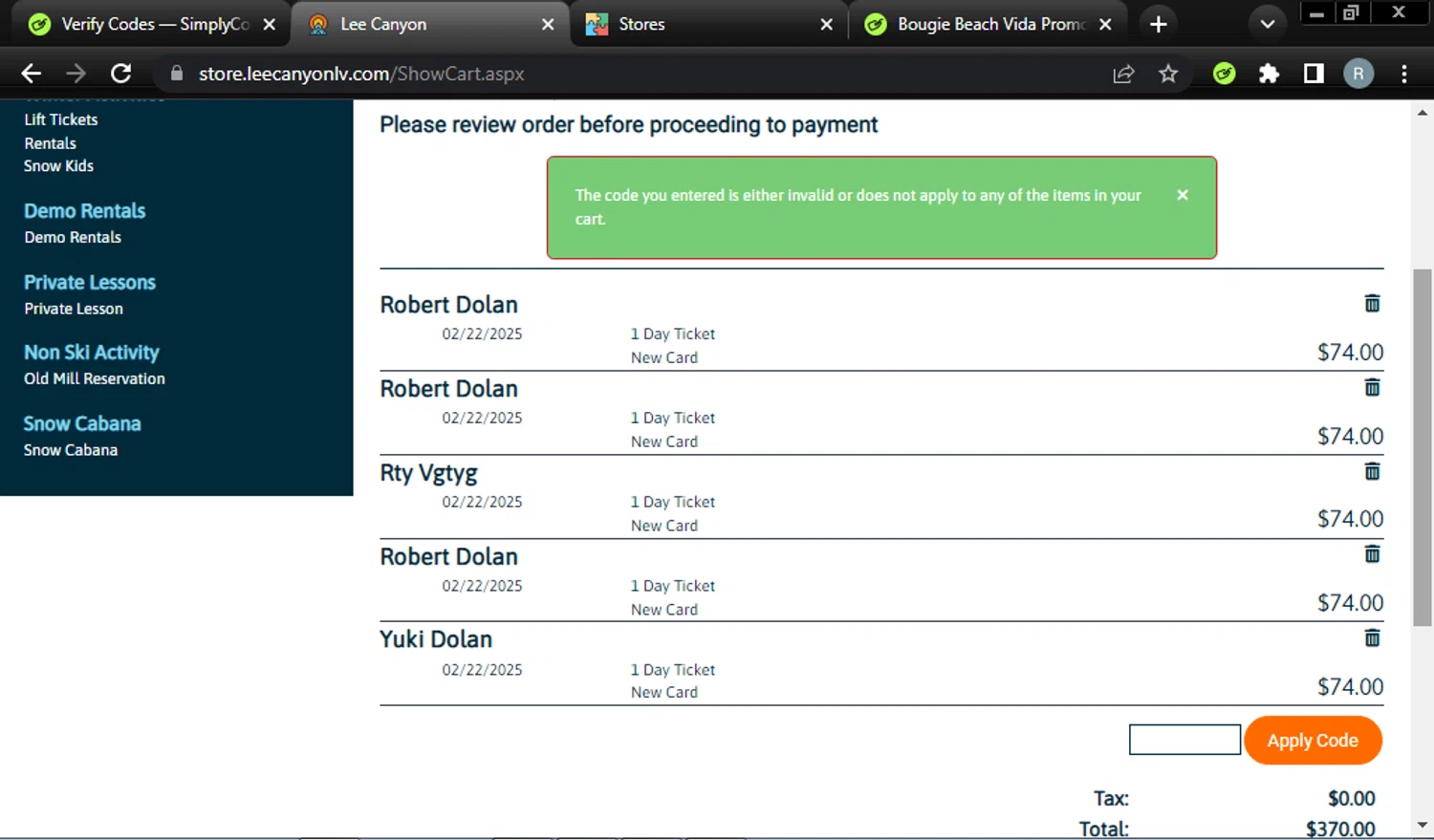Click the page vertical scrollbar thumb
This screenshot has width=1434, height=840.
tap(1423, 447)
